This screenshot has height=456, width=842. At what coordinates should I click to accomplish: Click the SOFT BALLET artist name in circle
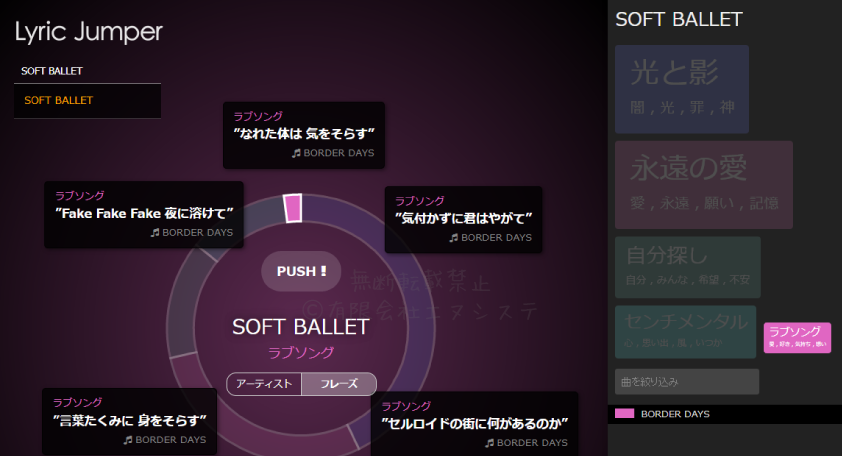[301, 327]
